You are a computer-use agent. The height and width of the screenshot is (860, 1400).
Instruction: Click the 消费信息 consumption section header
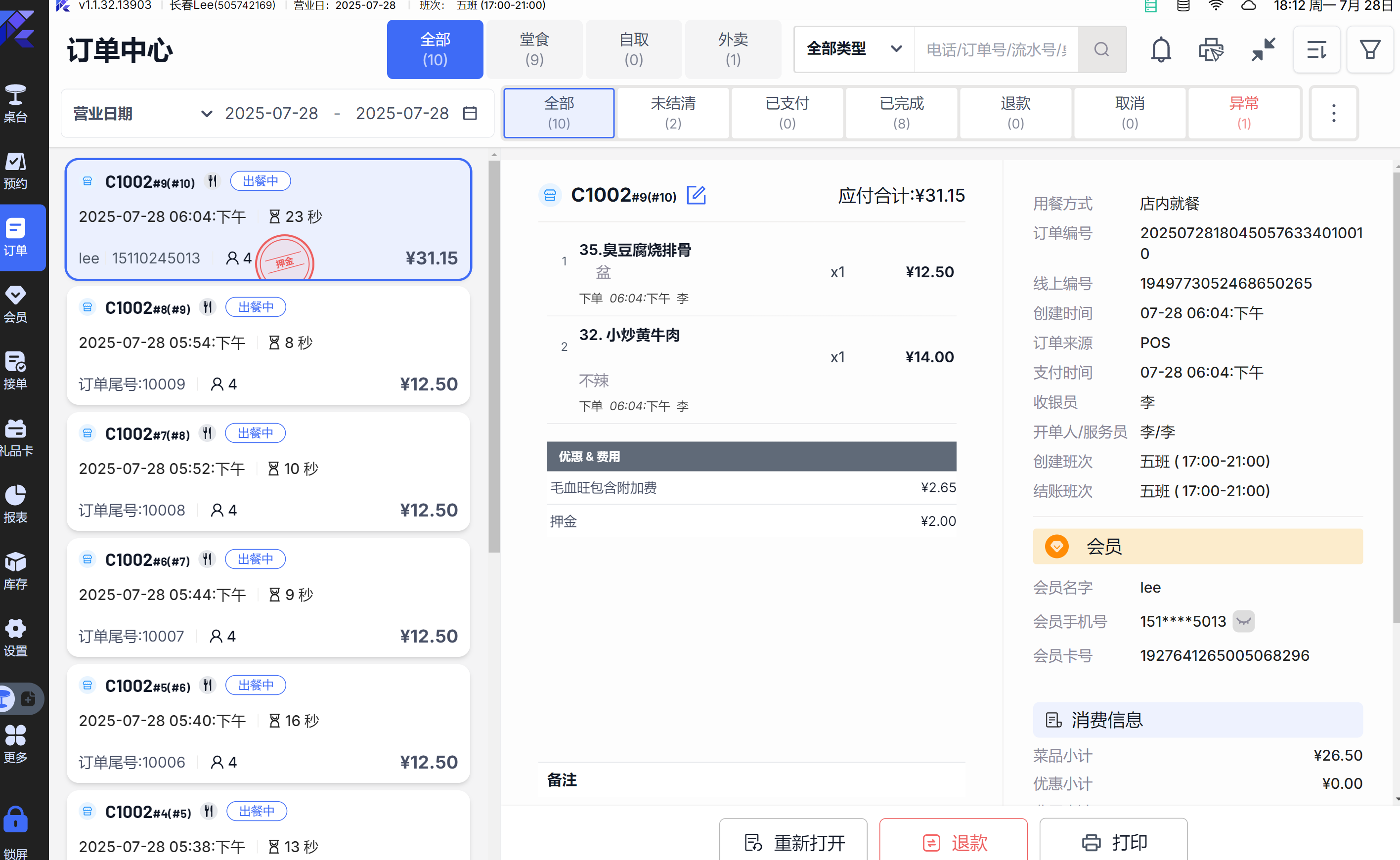[1197, 720]
